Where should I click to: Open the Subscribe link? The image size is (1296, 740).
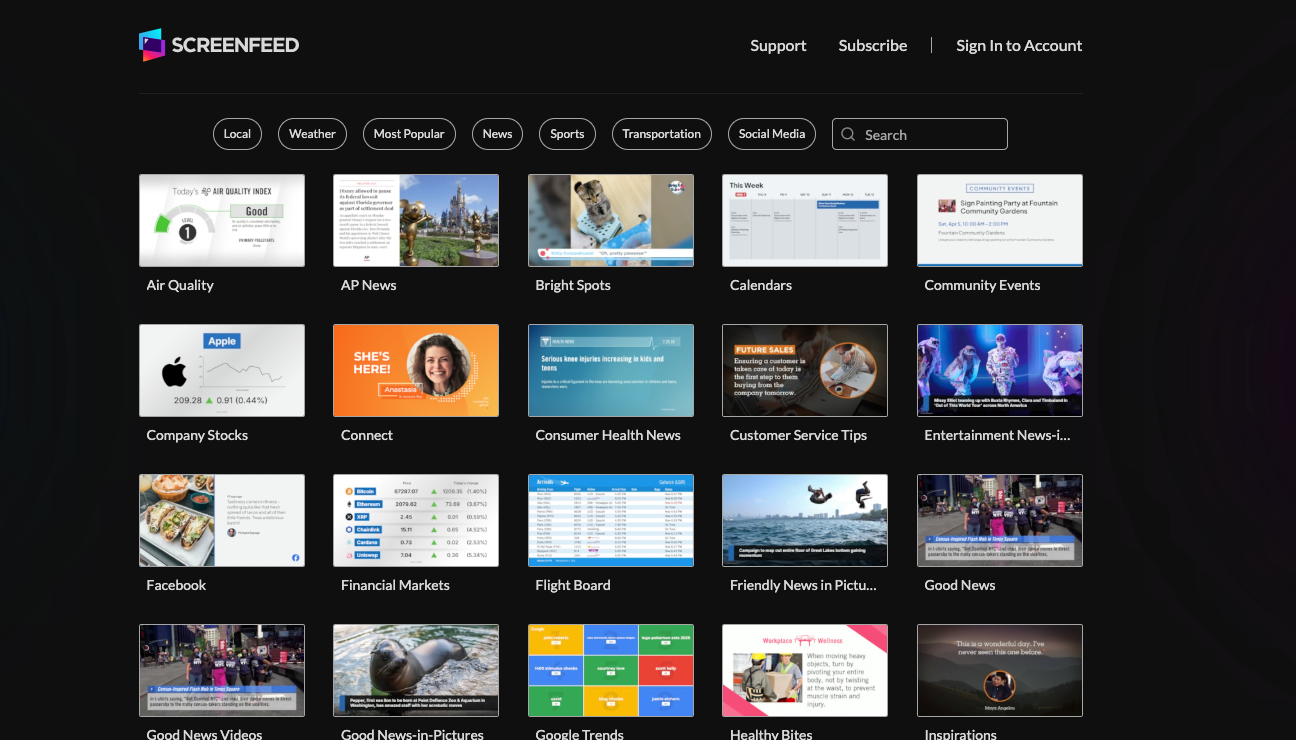tap(873, 45)
